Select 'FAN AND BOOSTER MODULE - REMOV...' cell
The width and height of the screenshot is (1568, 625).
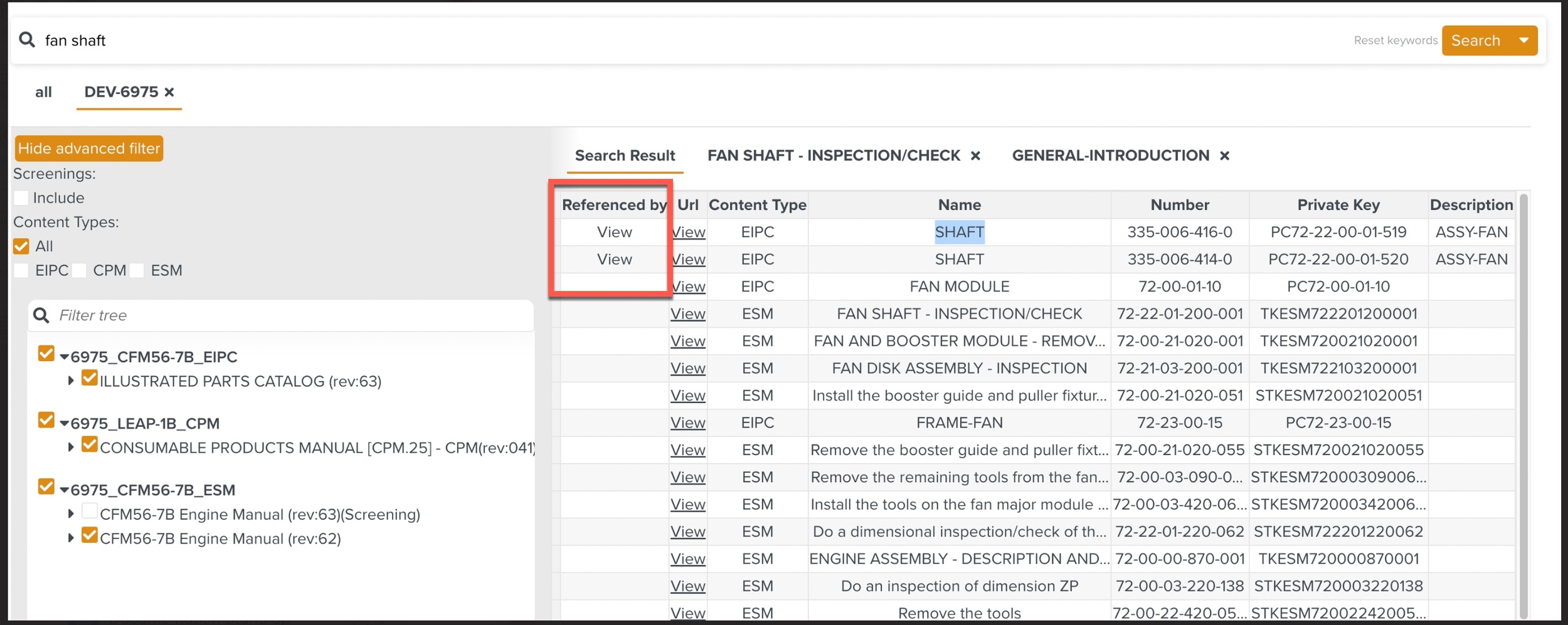click(959, 341)
